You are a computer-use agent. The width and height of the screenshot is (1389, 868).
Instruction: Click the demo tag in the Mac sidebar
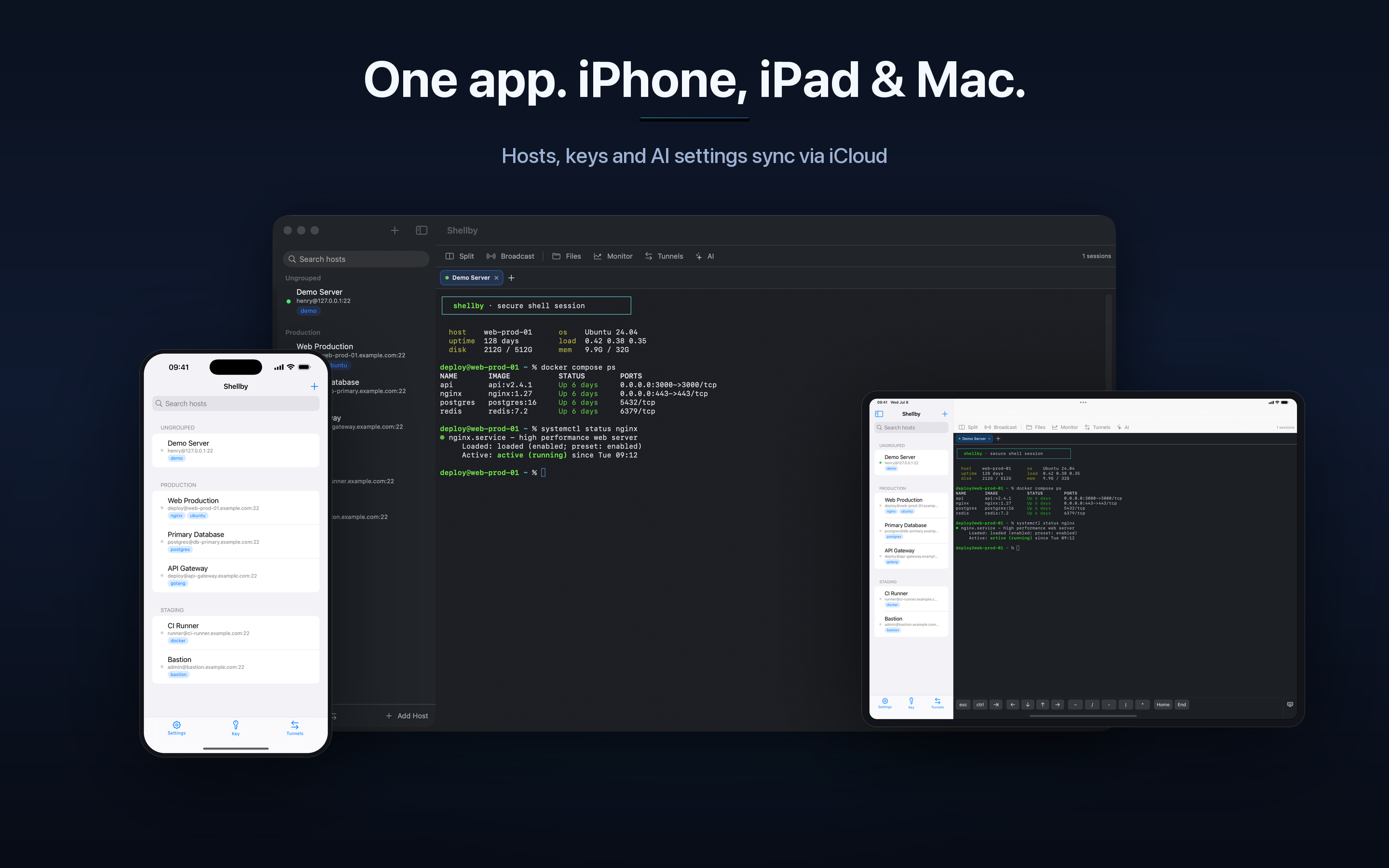pyautogui.click(x=308, y=311)
